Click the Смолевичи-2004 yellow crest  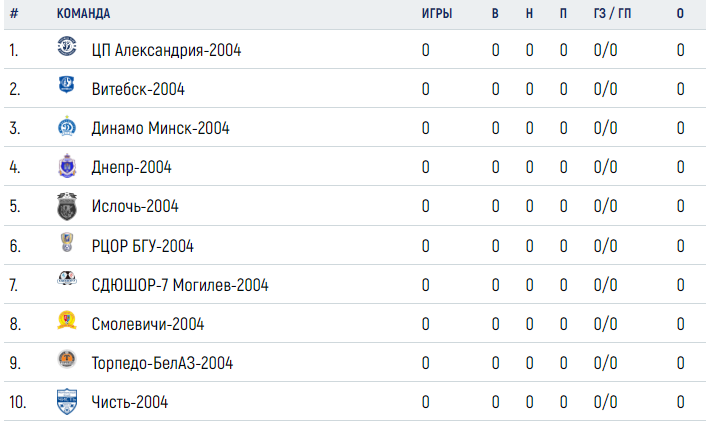point(67,320)
